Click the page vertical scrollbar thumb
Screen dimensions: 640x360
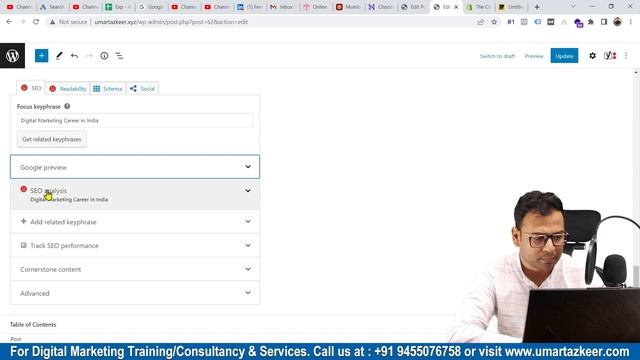(x=636, y=276)
